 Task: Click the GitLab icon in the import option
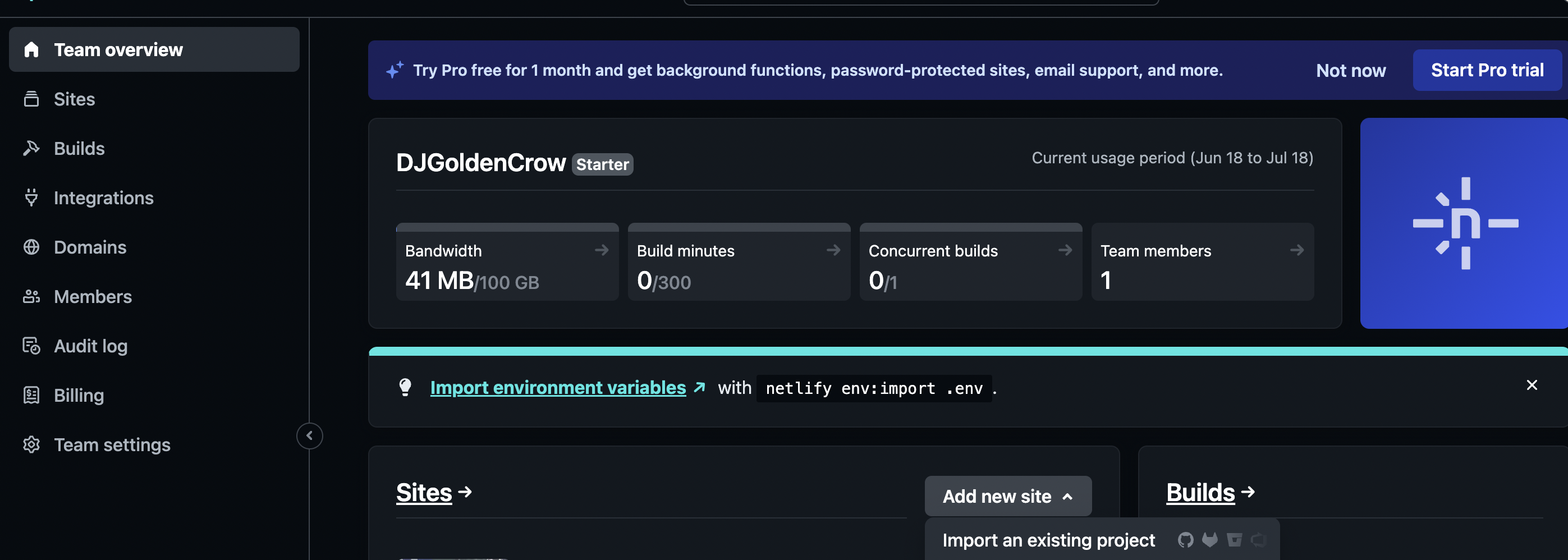click(1210, 540)
